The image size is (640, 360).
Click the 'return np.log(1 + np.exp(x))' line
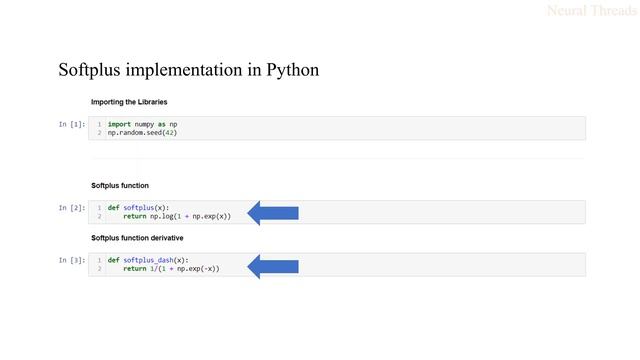[x=177, y=216]
